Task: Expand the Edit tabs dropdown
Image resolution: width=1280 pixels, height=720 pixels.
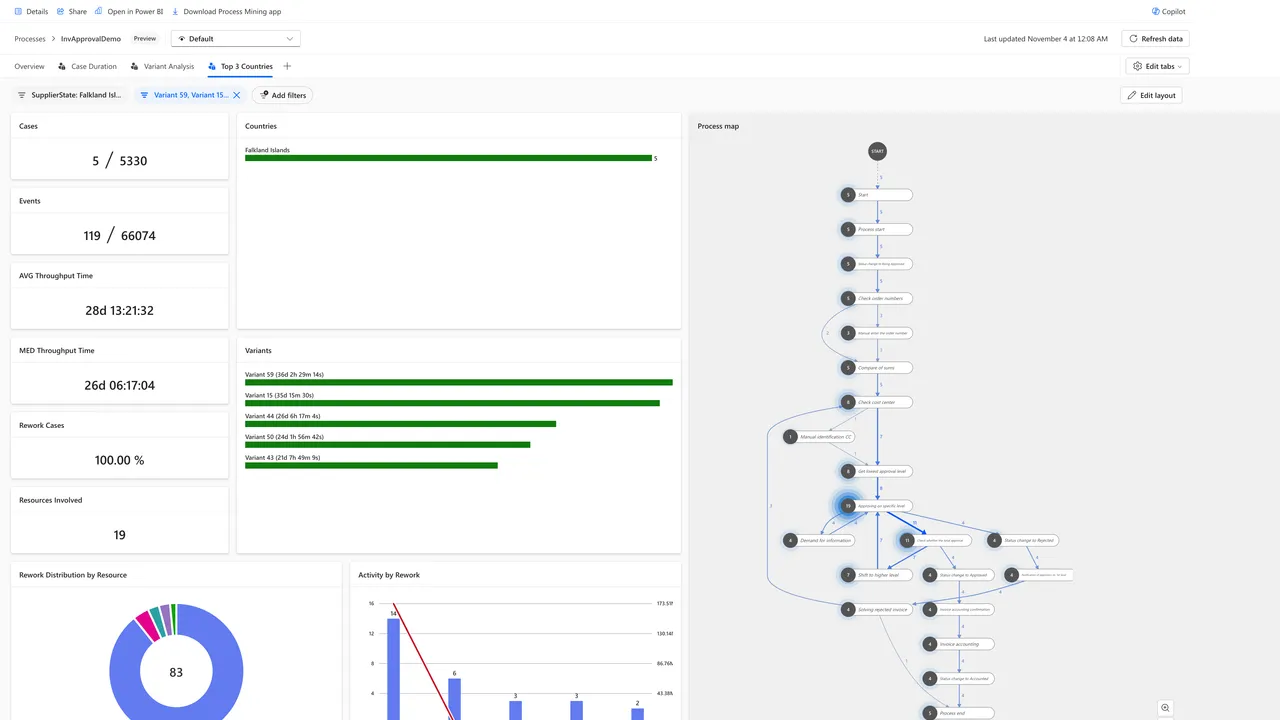Action: [1157, 66]
